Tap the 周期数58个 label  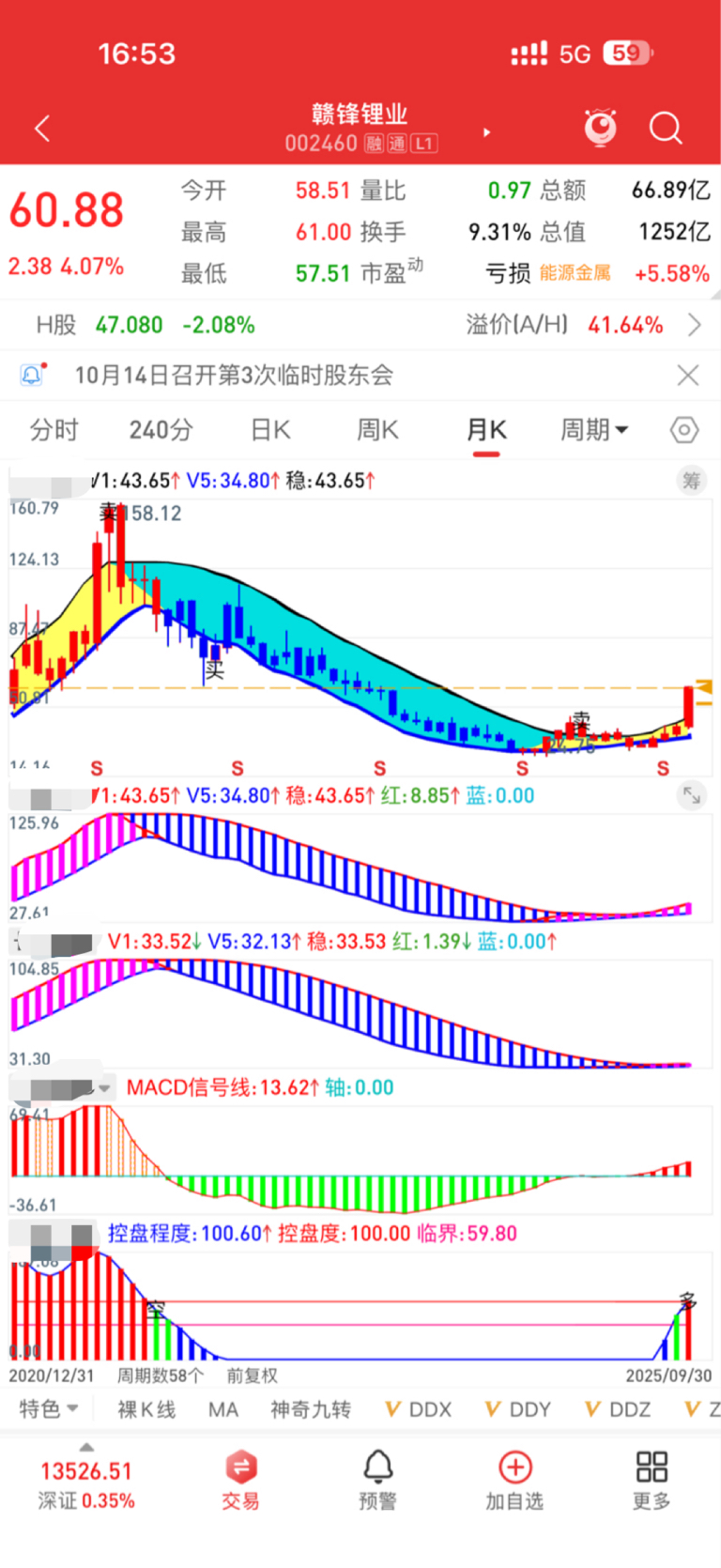[160, 1376]
